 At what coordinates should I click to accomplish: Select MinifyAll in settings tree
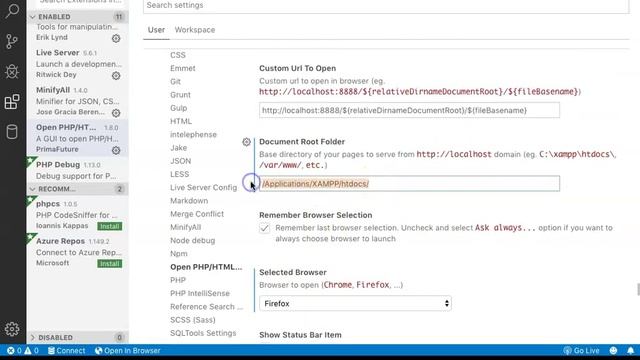(186, 227)
